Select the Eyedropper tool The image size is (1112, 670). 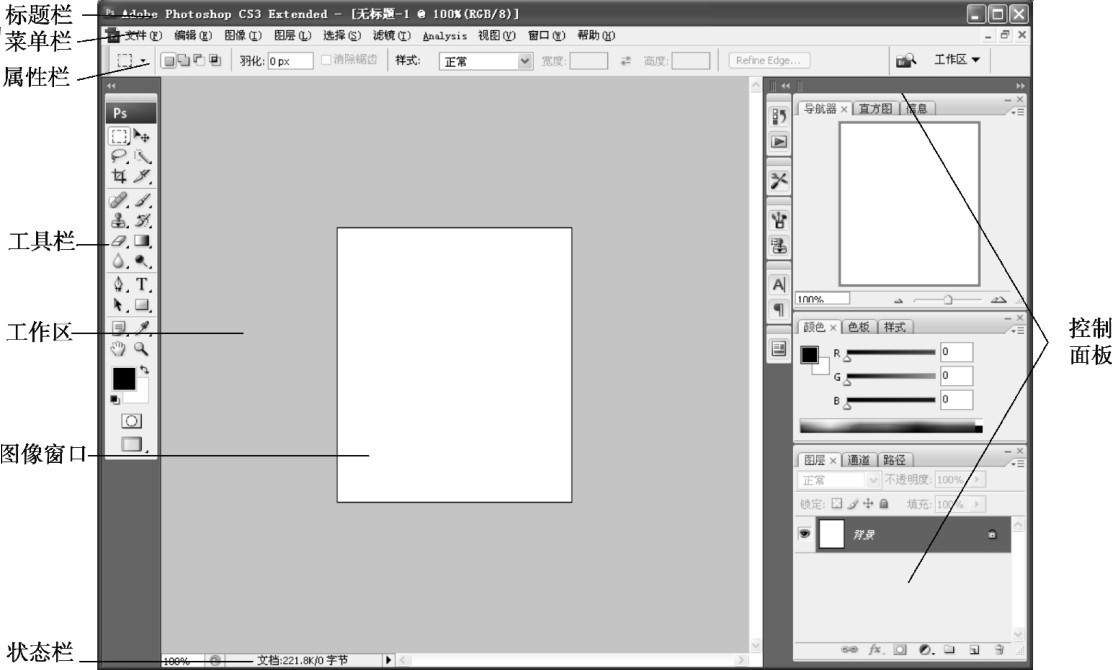(142, 328)
